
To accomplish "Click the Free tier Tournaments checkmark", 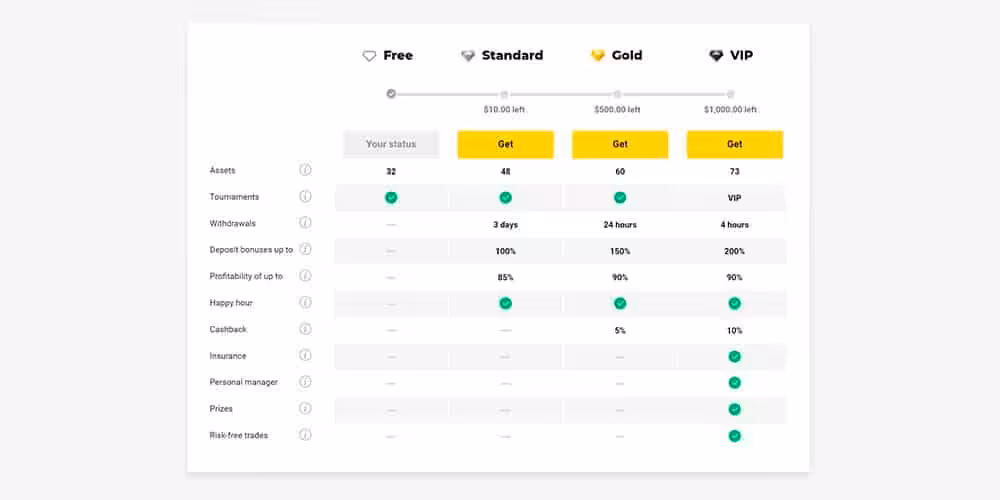I will coord(391,197).
